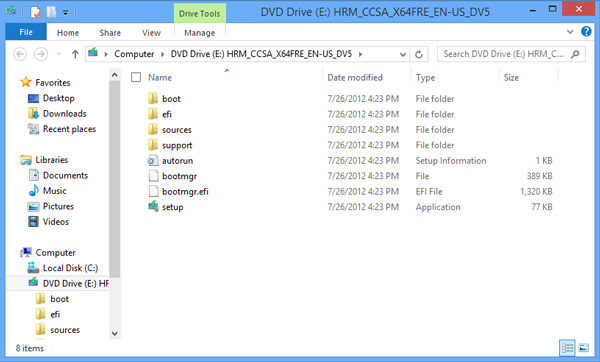The image size is (600, 362).
Task: Go back with the Back arrow
Action: 20,54
